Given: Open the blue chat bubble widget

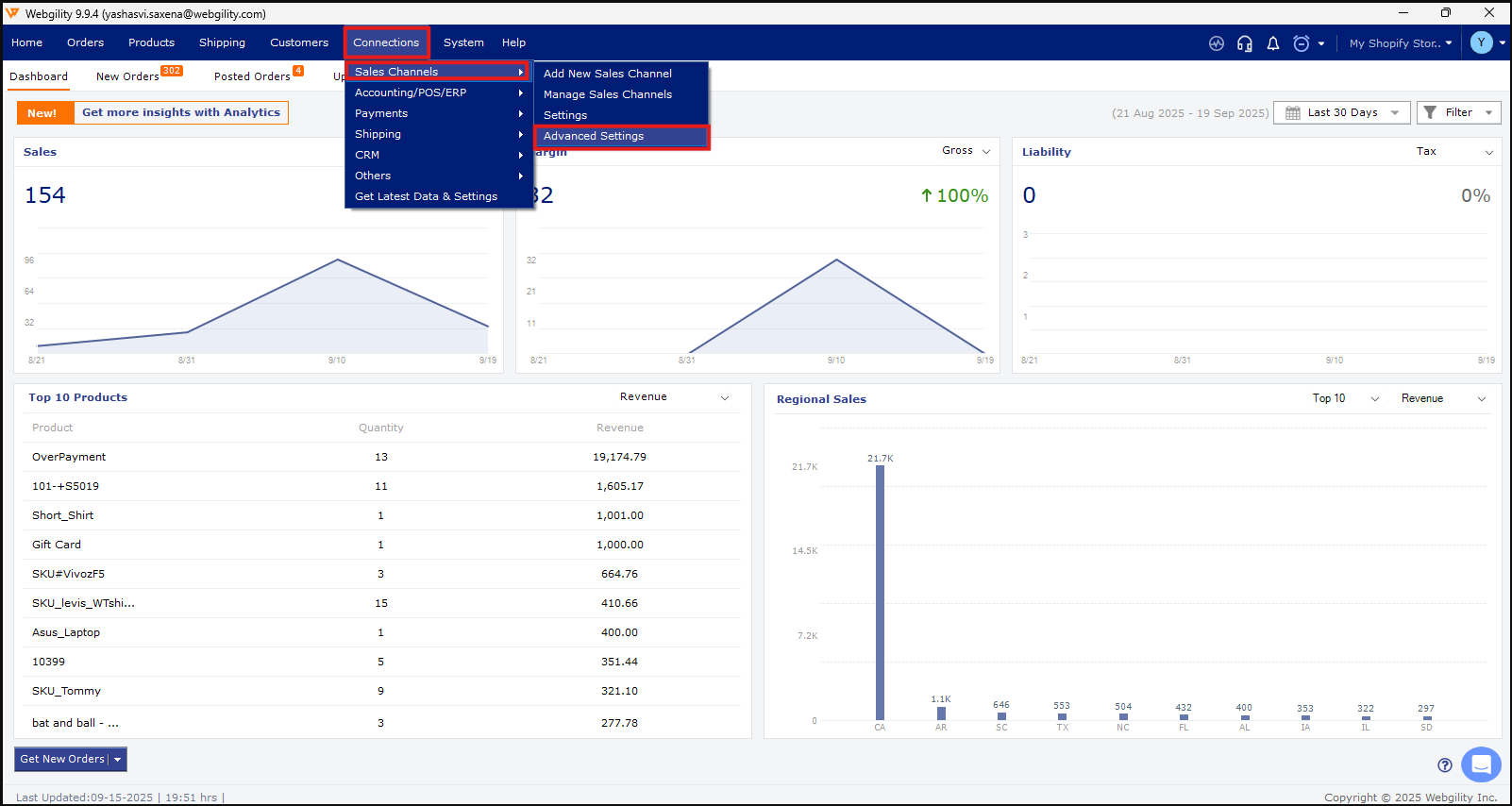Looking at the screenshot, I should click(1480, 764).
